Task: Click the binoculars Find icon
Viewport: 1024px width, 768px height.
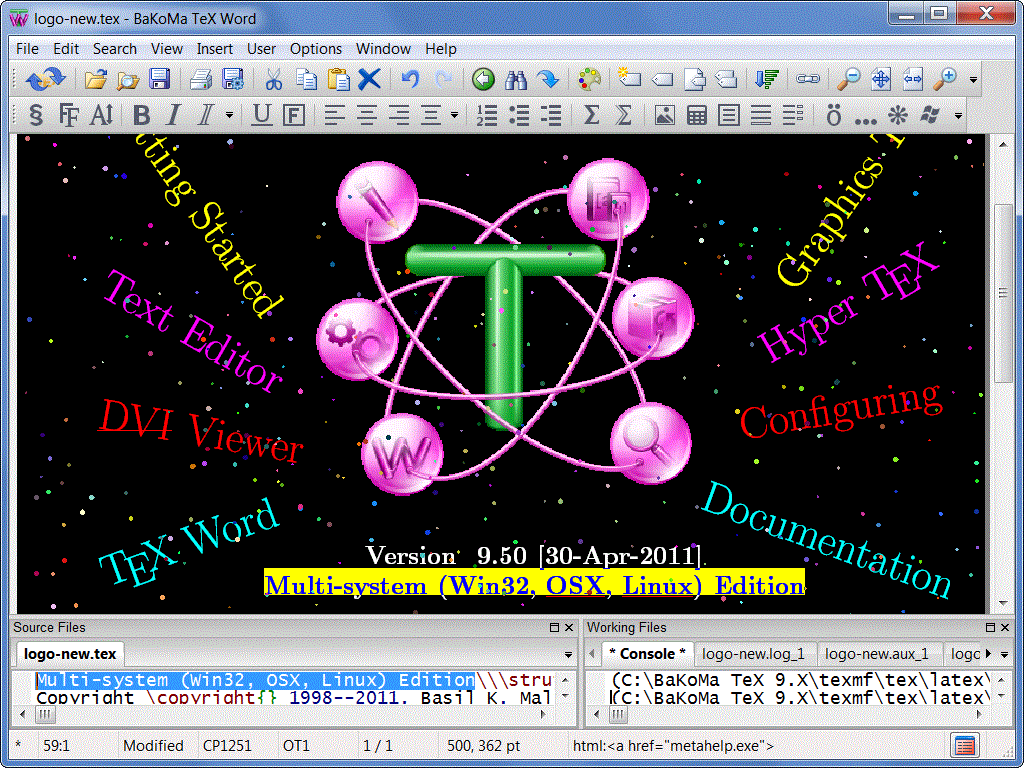Action: coord(515,79)
